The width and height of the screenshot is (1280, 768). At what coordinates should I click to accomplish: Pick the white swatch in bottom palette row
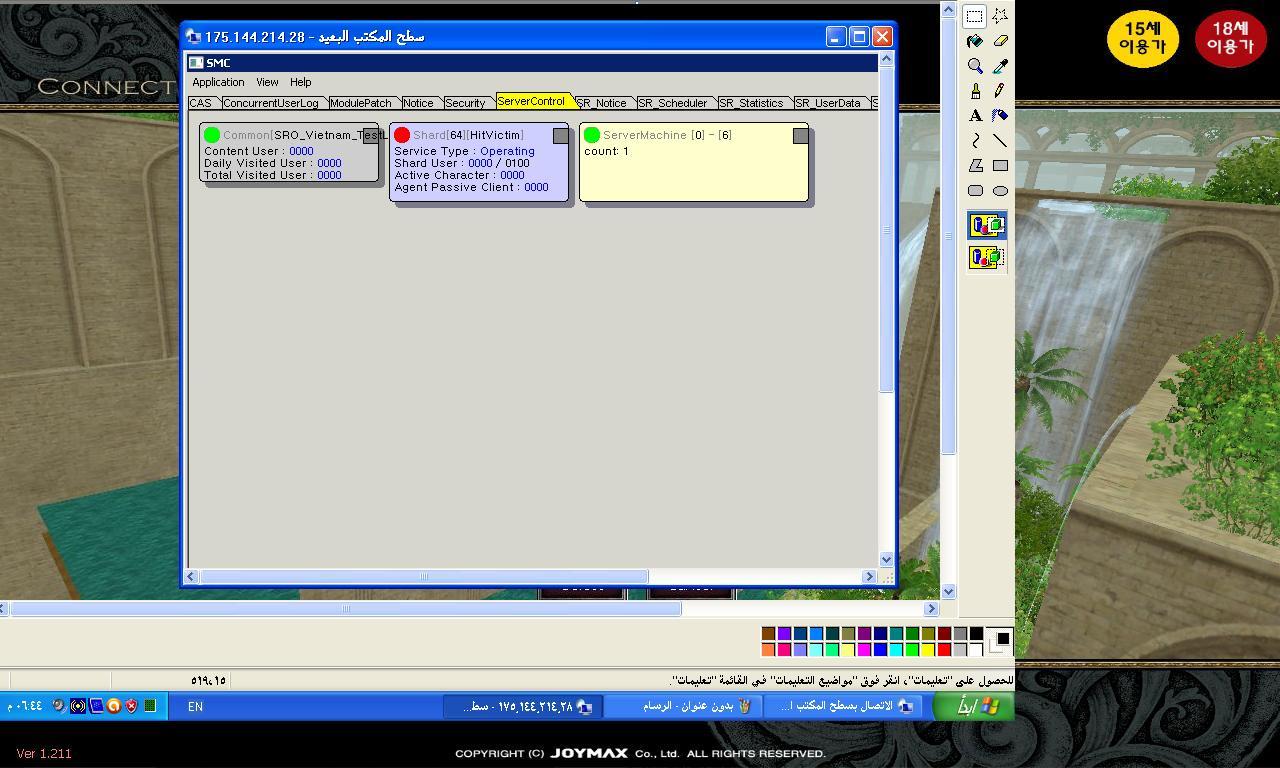976,649
